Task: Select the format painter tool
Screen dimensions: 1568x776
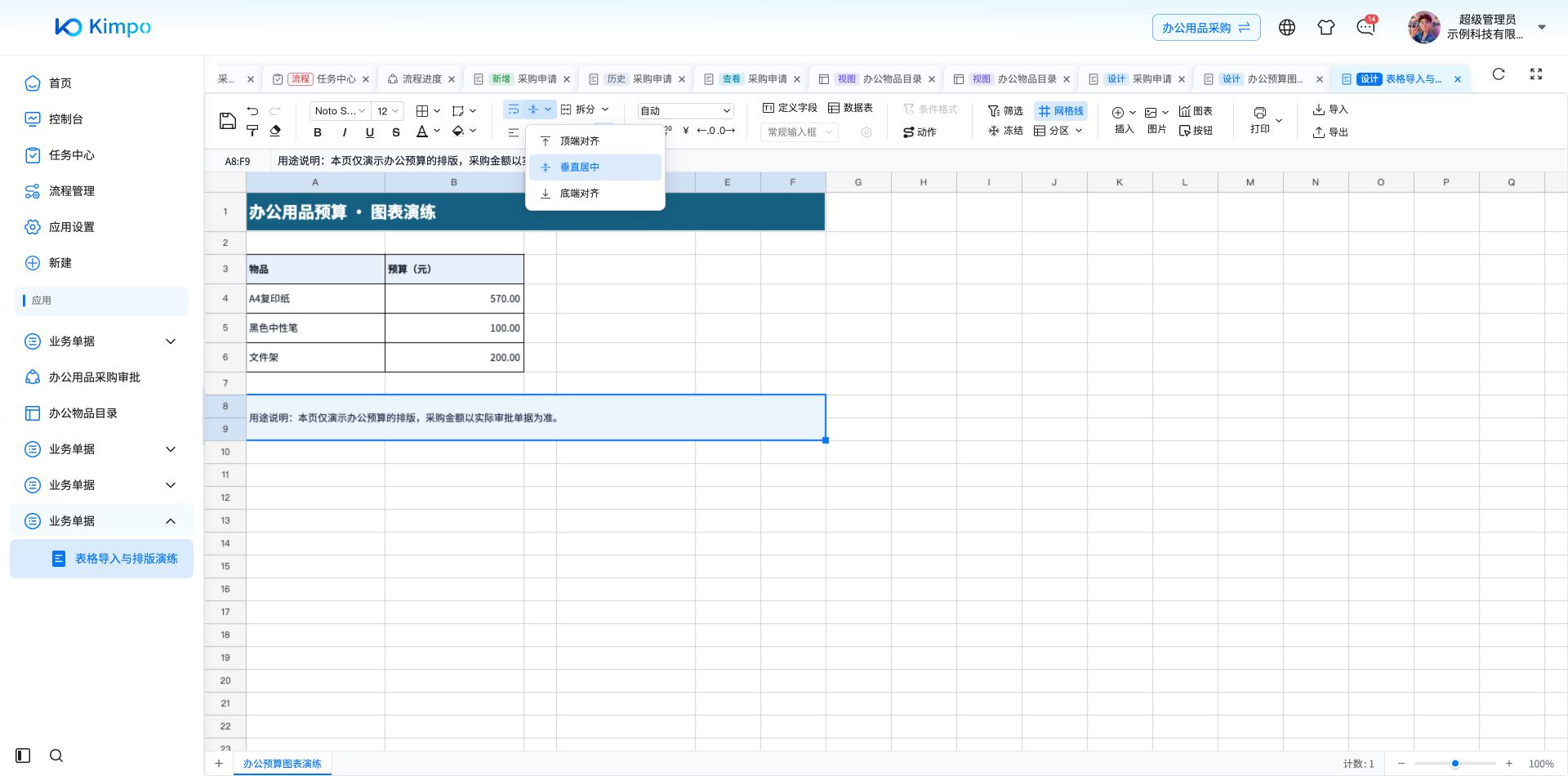Action: coord(252,131)
